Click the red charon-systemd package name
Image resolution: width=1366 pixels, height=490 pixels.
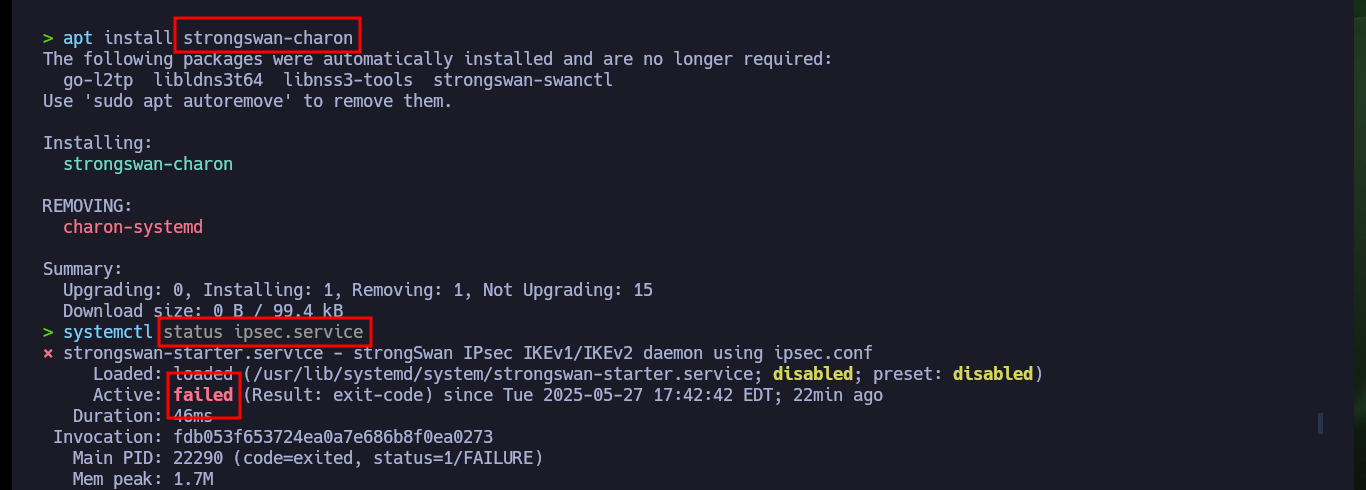pyautogui.click(x=133, y=227)
